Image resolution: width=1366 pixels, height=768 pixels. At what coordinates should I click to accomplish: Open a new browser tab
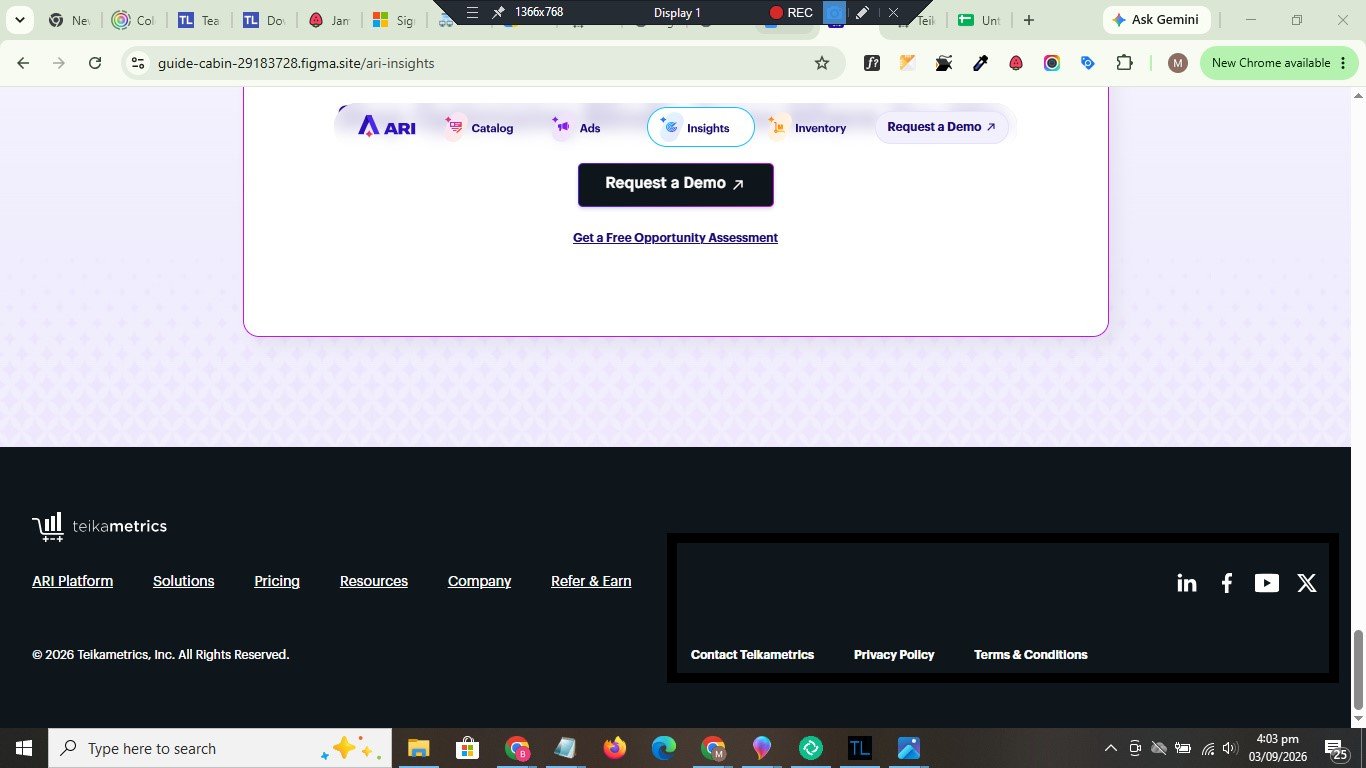pyautogui.click(x=1029, y=20)
